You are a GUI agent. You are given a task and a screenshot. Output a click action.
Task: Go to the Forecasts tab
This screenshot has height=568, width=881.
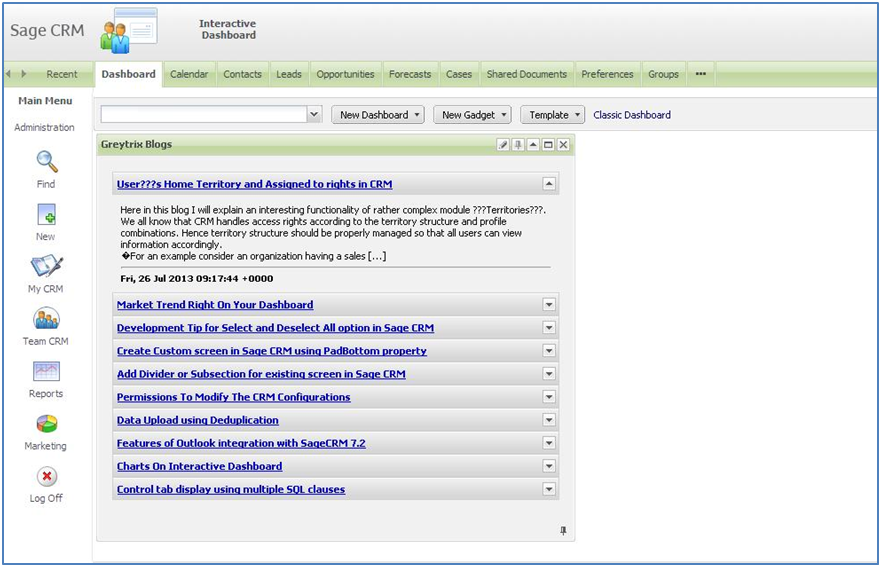(x=410, y=74)
